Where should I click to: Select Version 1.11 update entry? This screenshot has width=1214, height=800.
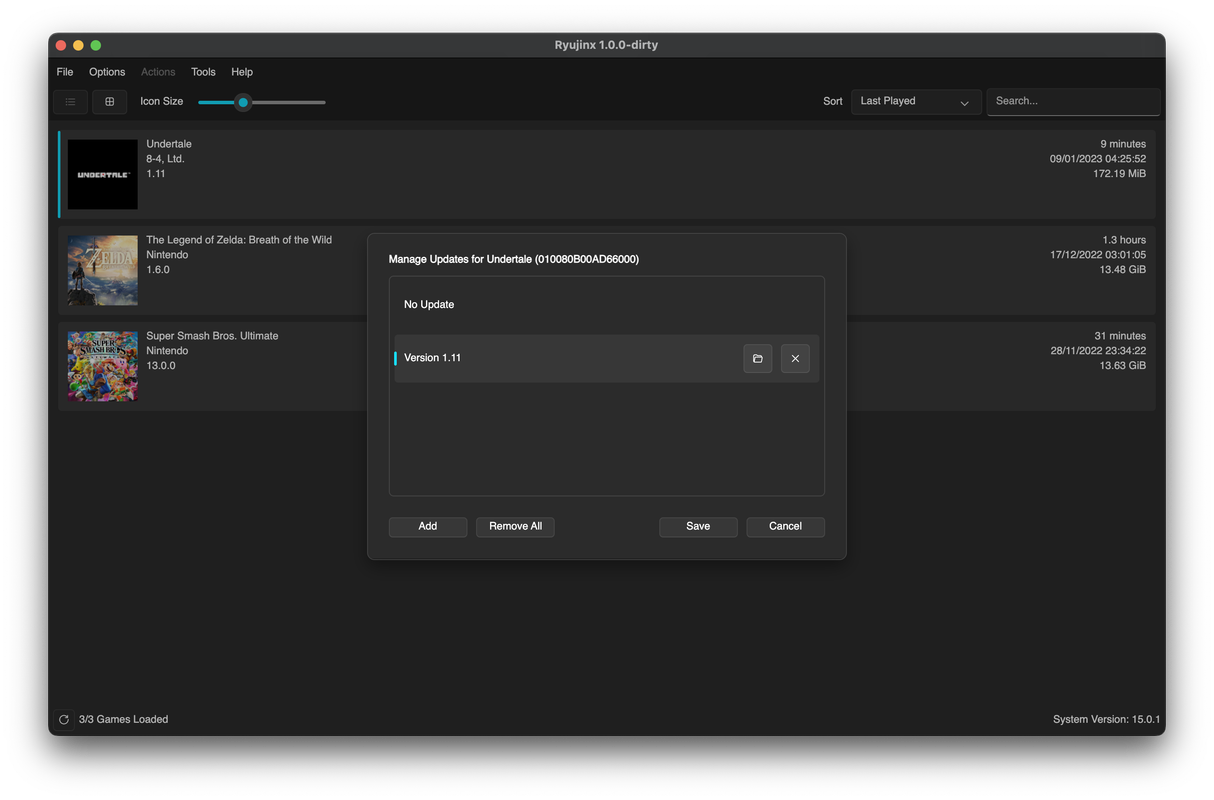tap(606, 358)
